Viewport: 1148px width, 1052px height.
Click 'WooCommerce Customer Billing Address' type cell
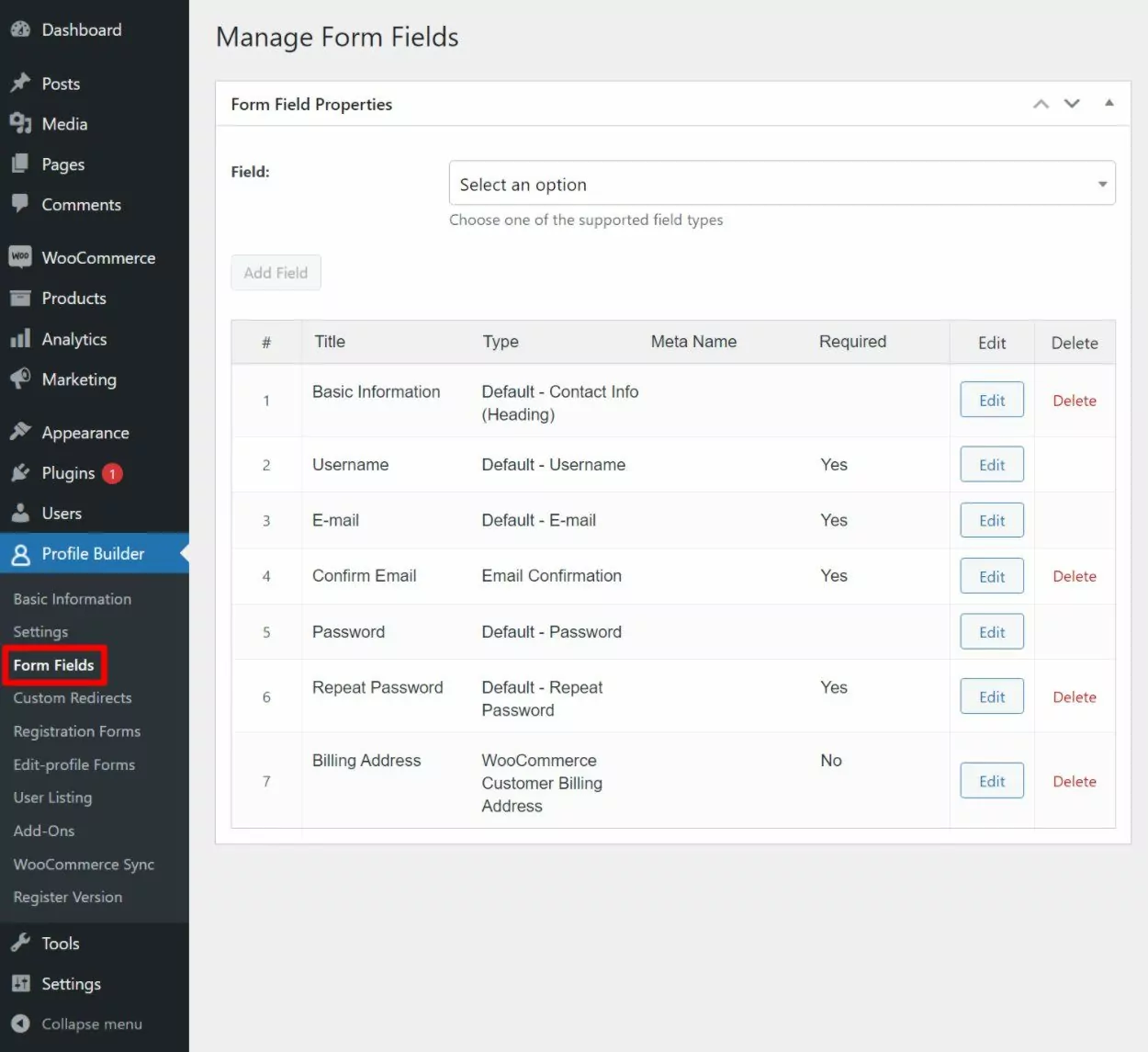[x=542, y=783]
